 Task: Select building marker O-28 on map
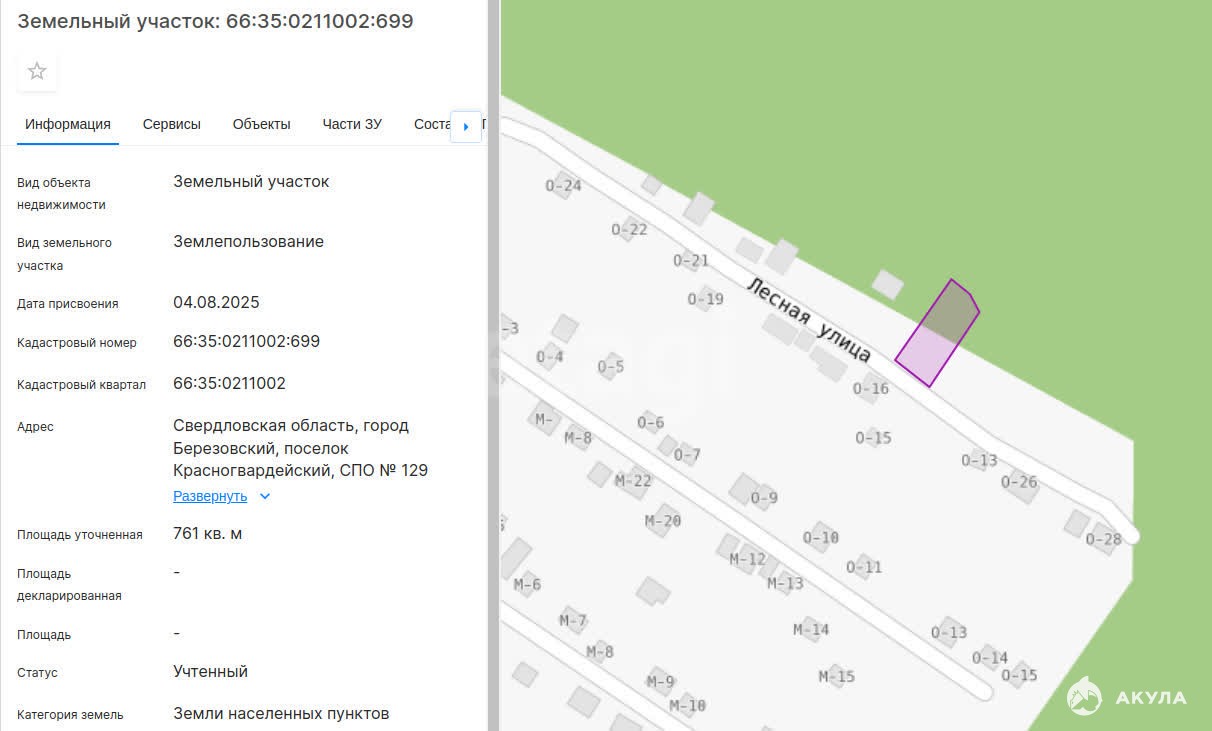point(1103,539)
